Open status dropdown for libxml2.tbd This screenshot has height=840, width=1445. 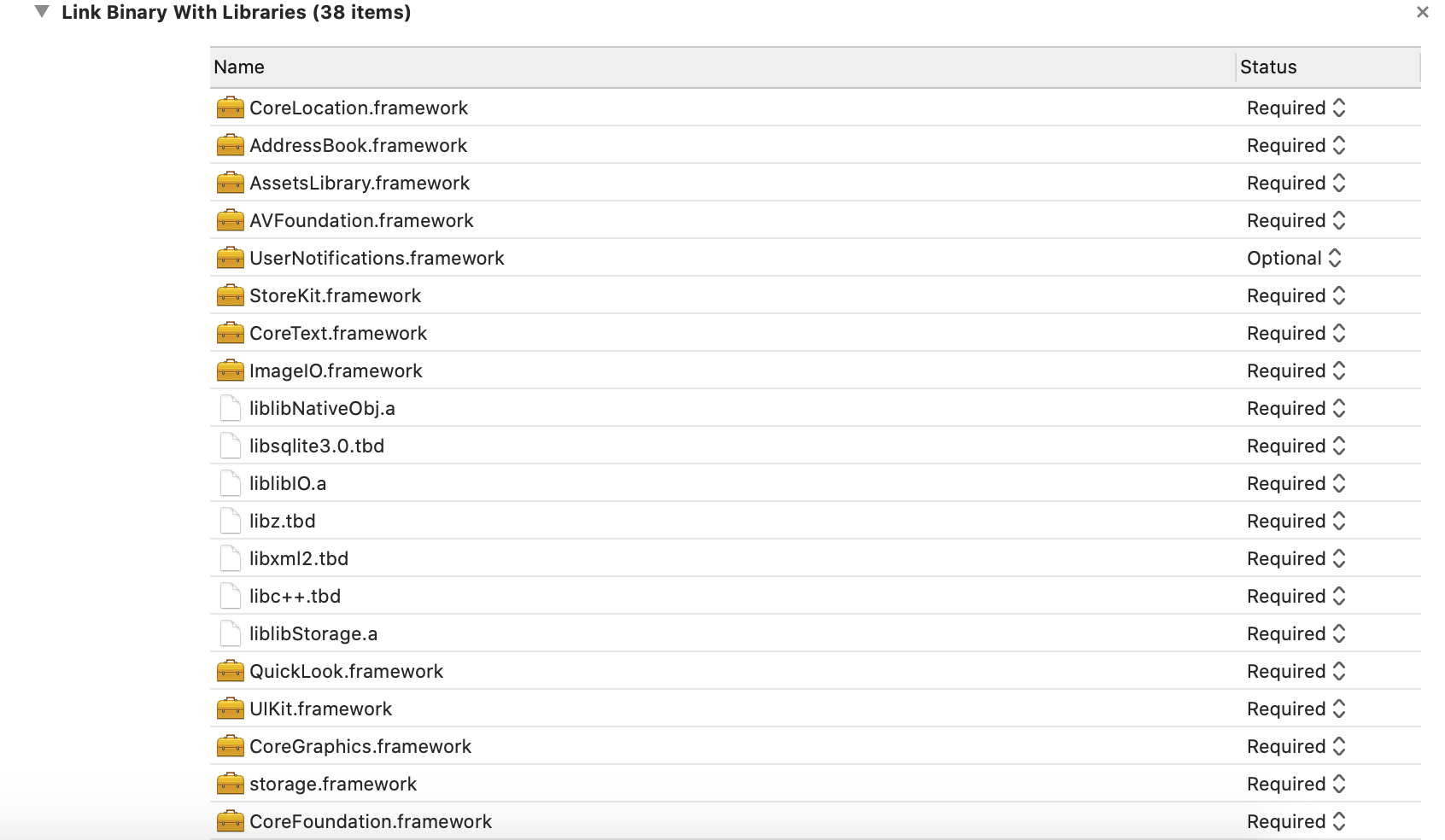click(x=1296, y=558)
